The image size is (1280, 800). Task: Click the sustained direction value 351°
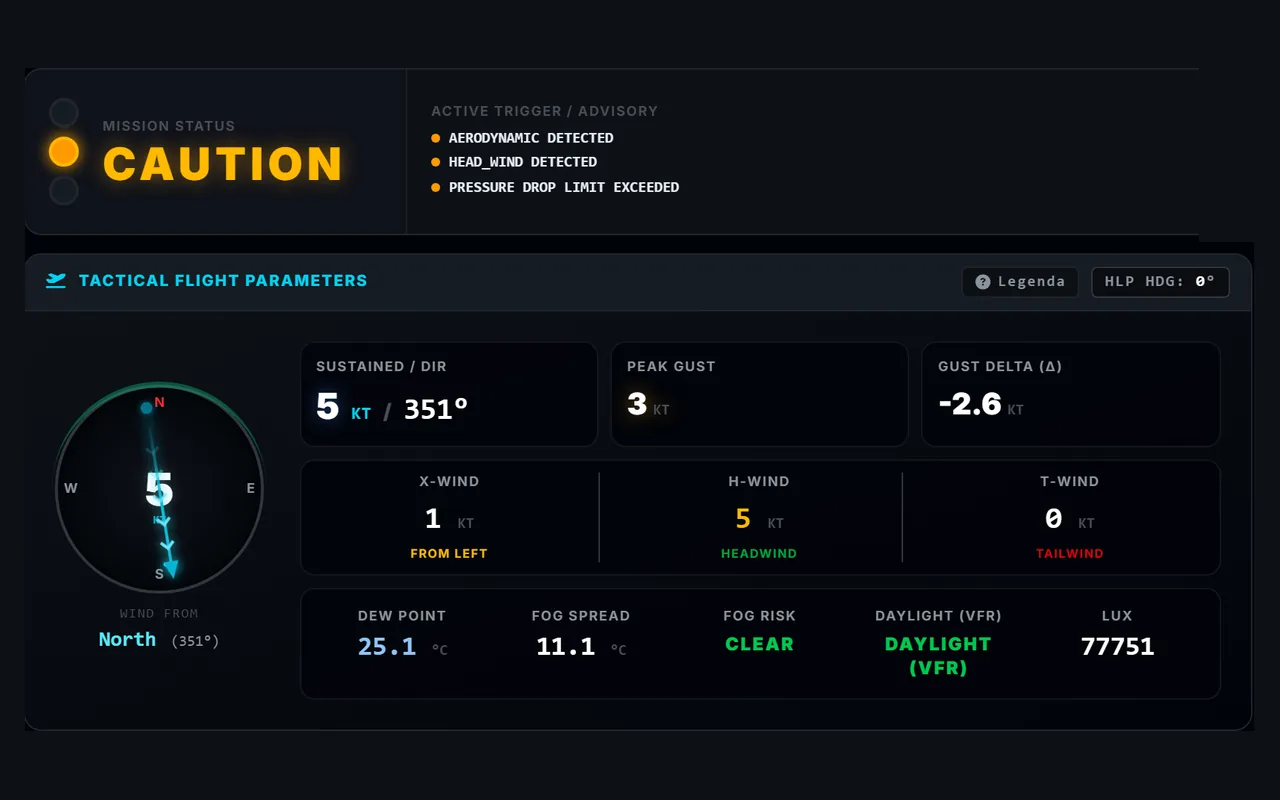click(436, 408)
